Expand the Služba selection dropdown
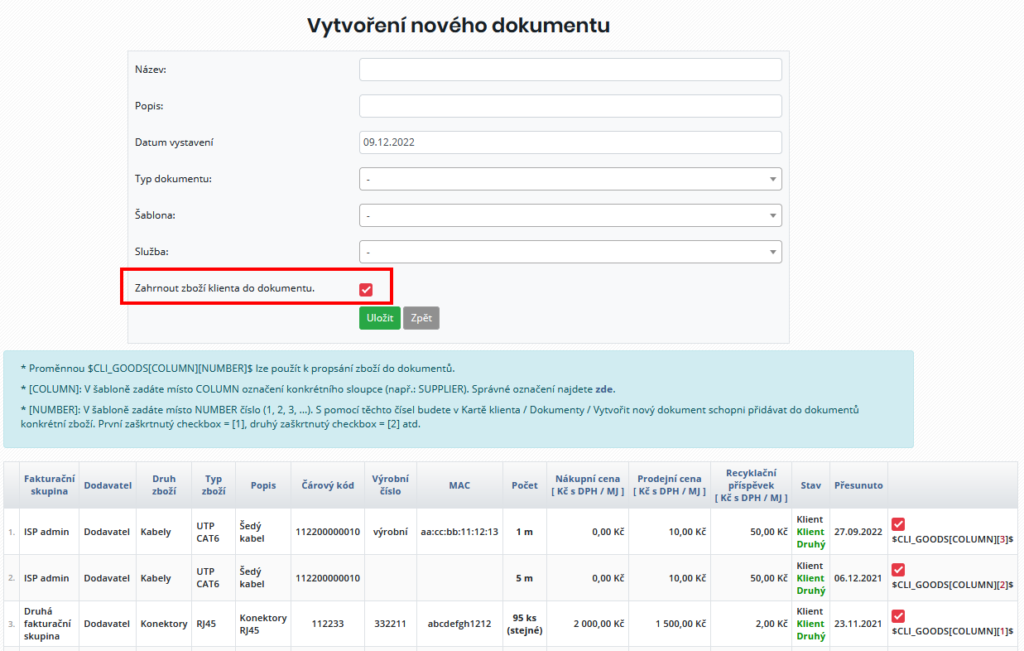The height and width of the screenshot is (651, 1024). [x=570, y=251]
